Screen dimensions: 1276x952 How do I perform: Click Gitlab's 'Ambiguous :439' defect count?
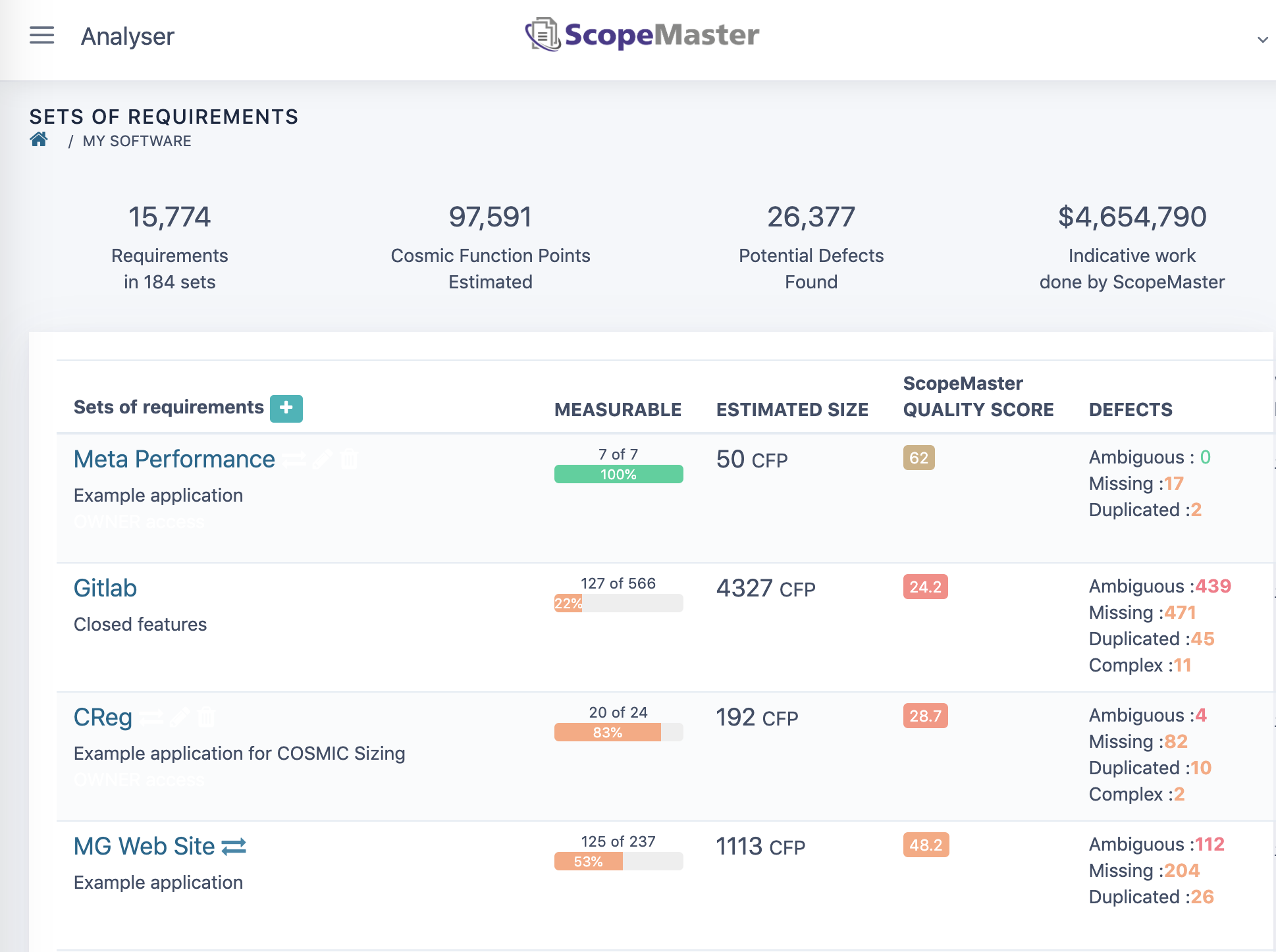click(x=1160, y=586)
